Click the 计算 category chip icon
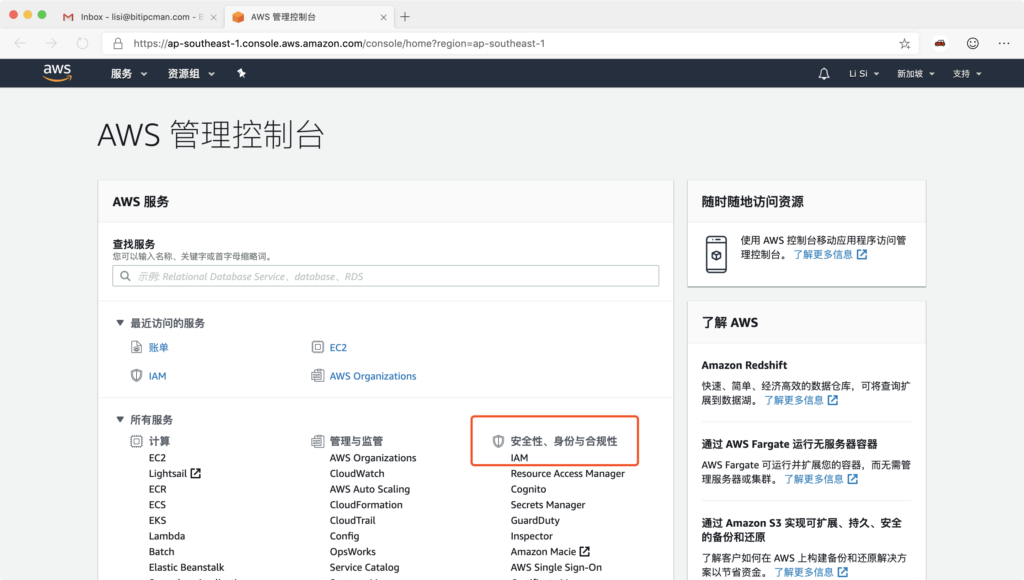The height and width of the screenshot is (580, 1024). (136, 442)
